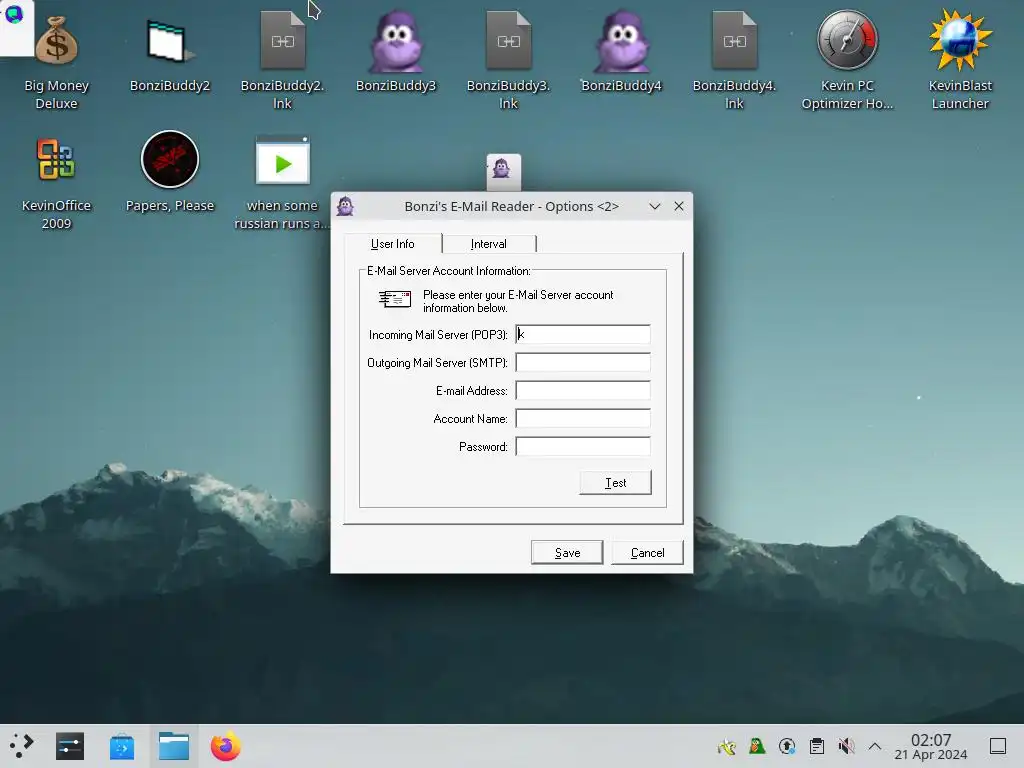Click the Account Name input field
Image resolution: width=1024 pixels, height=768 pixels.
[583, 419]
